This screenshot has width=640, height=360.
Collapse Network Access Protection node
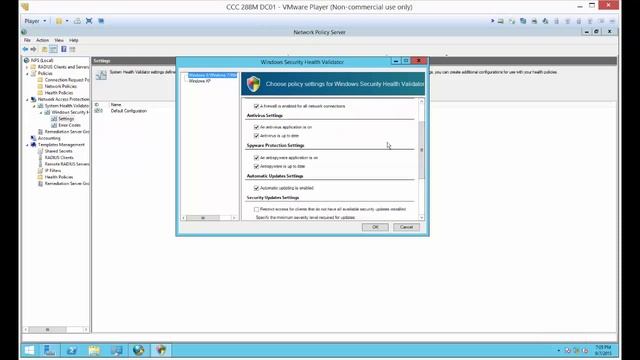point(27,99)
